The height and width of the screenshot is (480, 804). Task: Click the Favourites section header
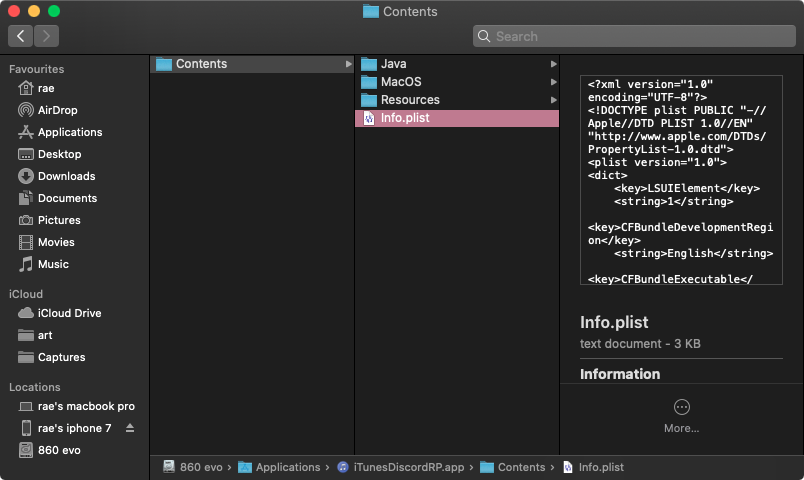[x=36, y=69]
